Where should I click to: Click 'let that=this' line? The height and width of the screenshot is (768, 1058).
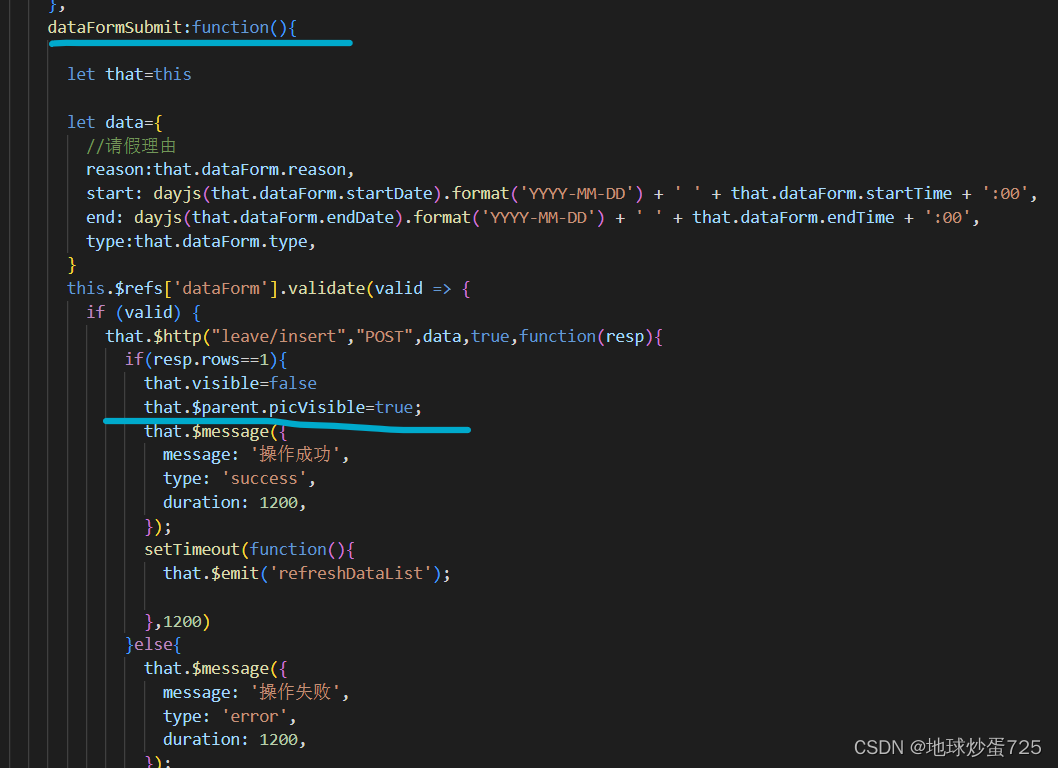(x=129, y=74)
